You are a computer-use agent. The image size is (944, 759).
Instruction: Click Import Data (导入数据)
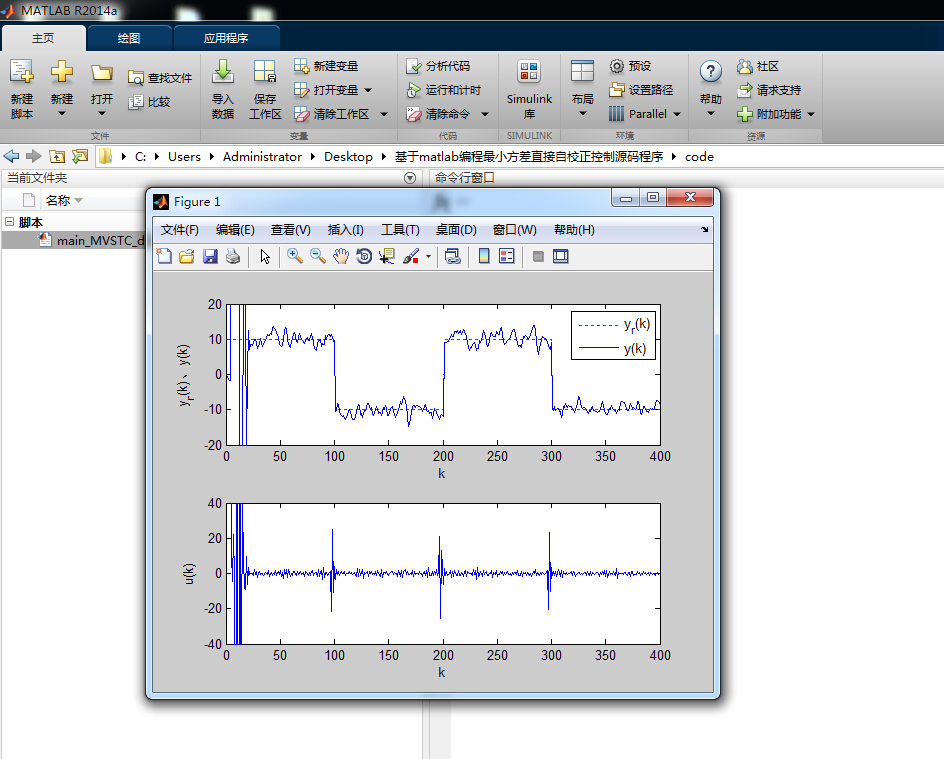[223, 88]
